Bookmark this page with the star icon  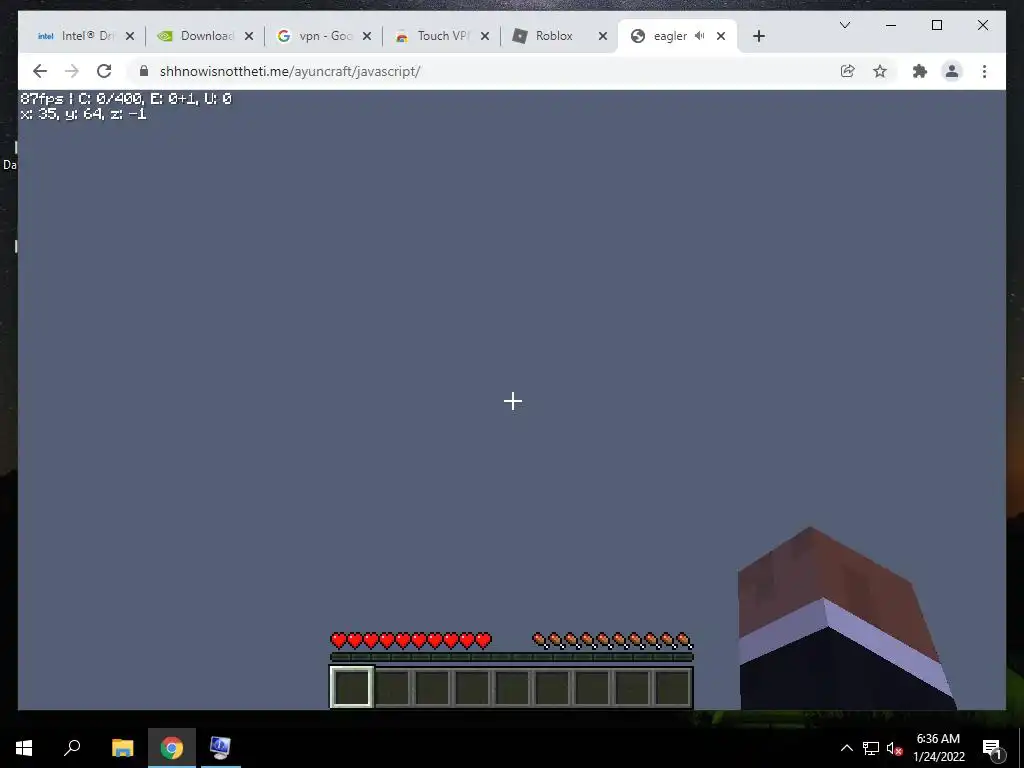coord(880,71)
